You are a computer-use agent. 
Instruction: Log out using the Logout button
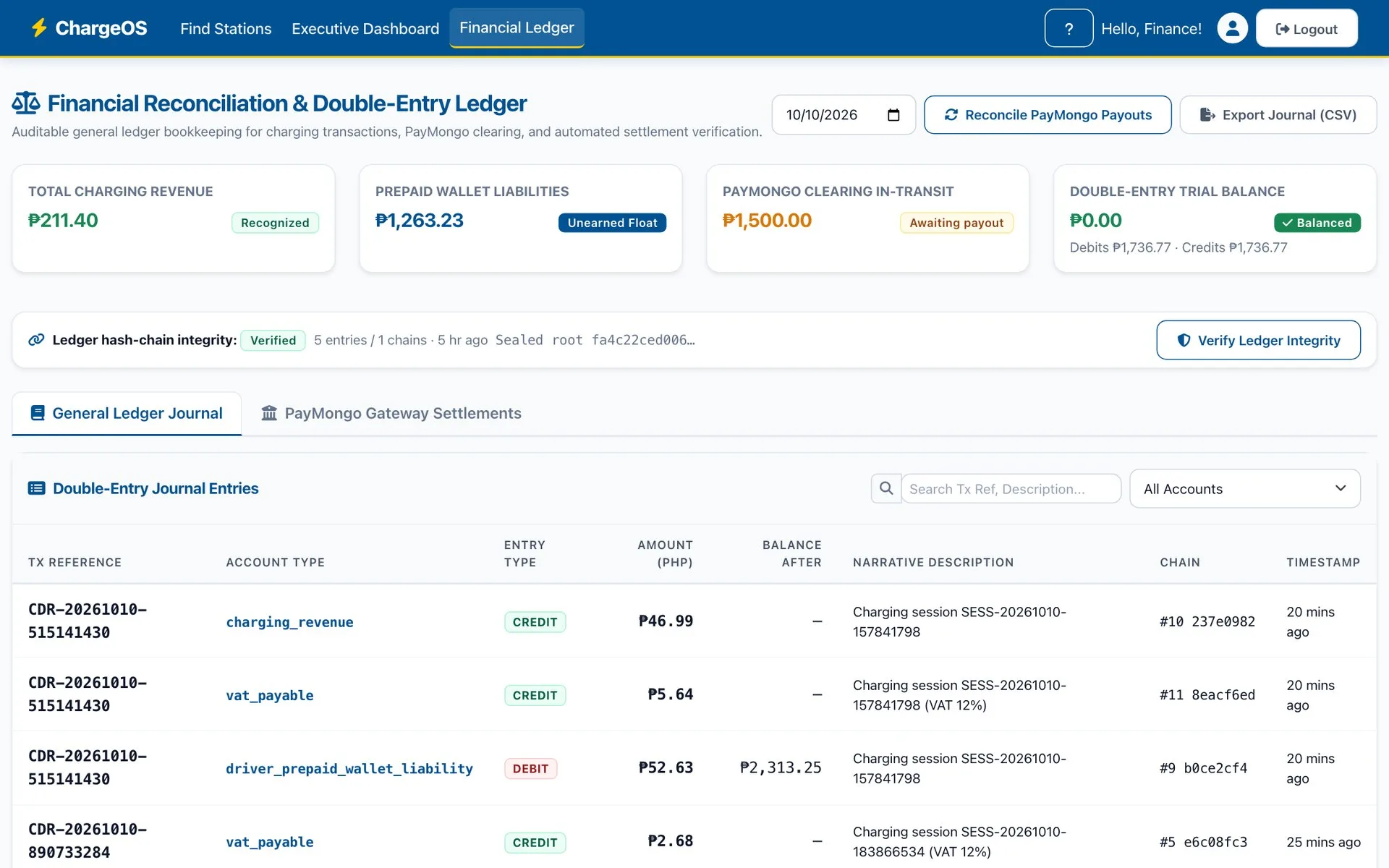1307,28
